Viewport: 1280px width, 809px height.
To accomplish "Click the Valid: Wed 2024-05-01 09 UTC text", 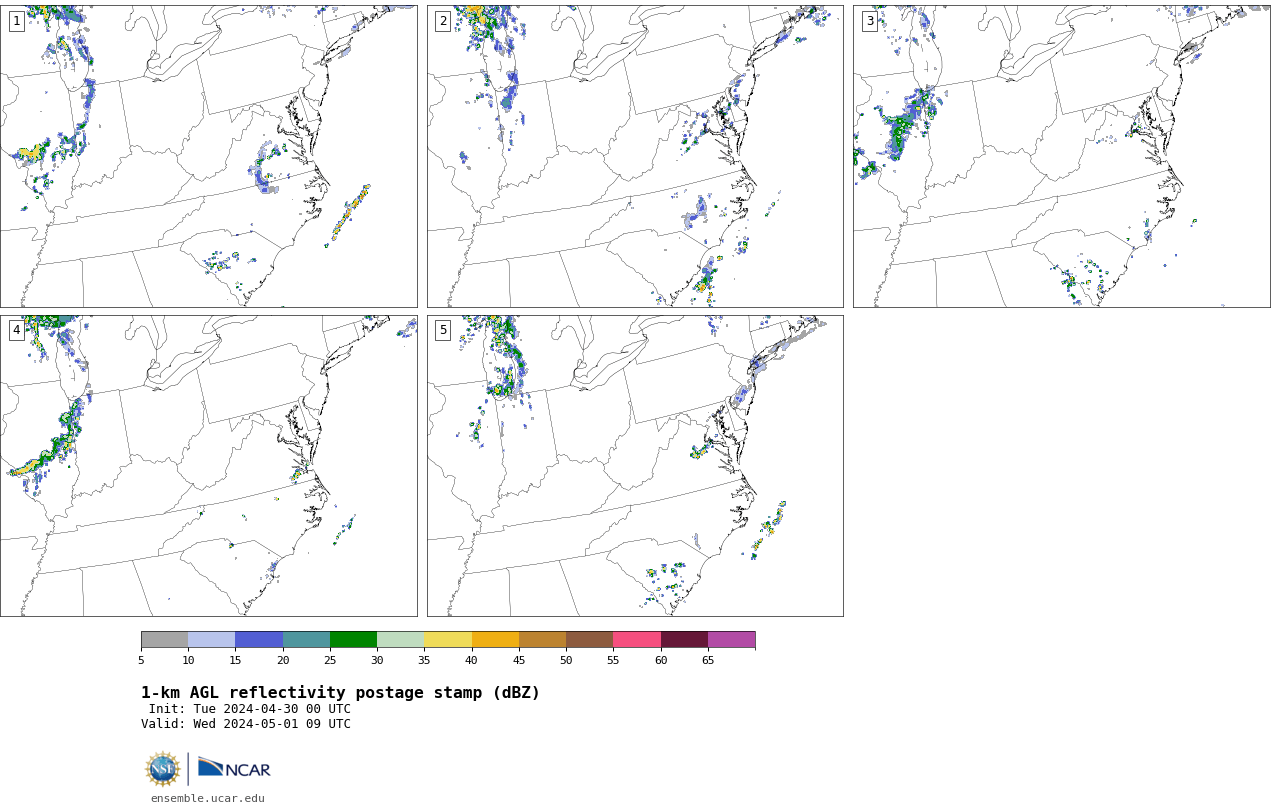I will coord(246,724).
